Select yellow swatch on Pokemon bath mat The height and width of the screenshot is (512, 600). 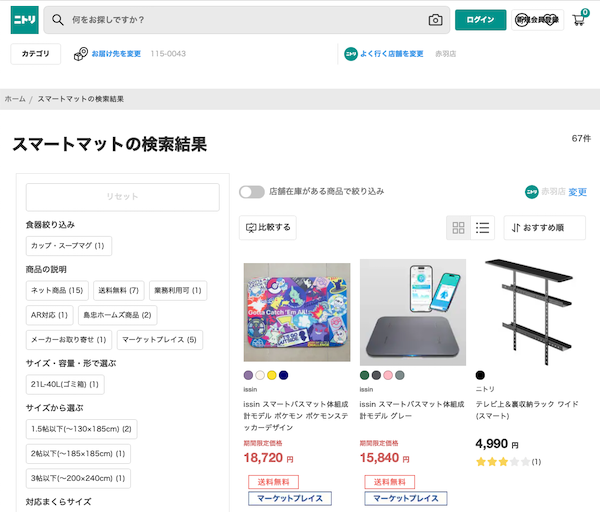tap(272, 375)
